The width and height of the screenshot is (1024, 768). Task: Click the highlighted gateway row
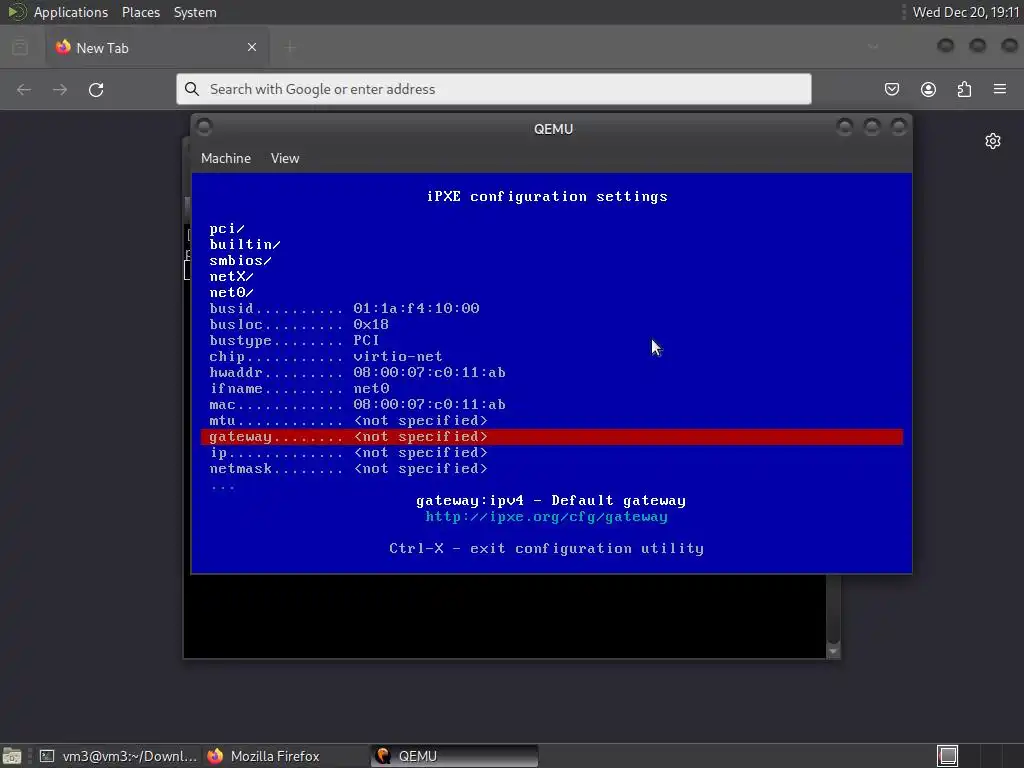click(552, 436)
